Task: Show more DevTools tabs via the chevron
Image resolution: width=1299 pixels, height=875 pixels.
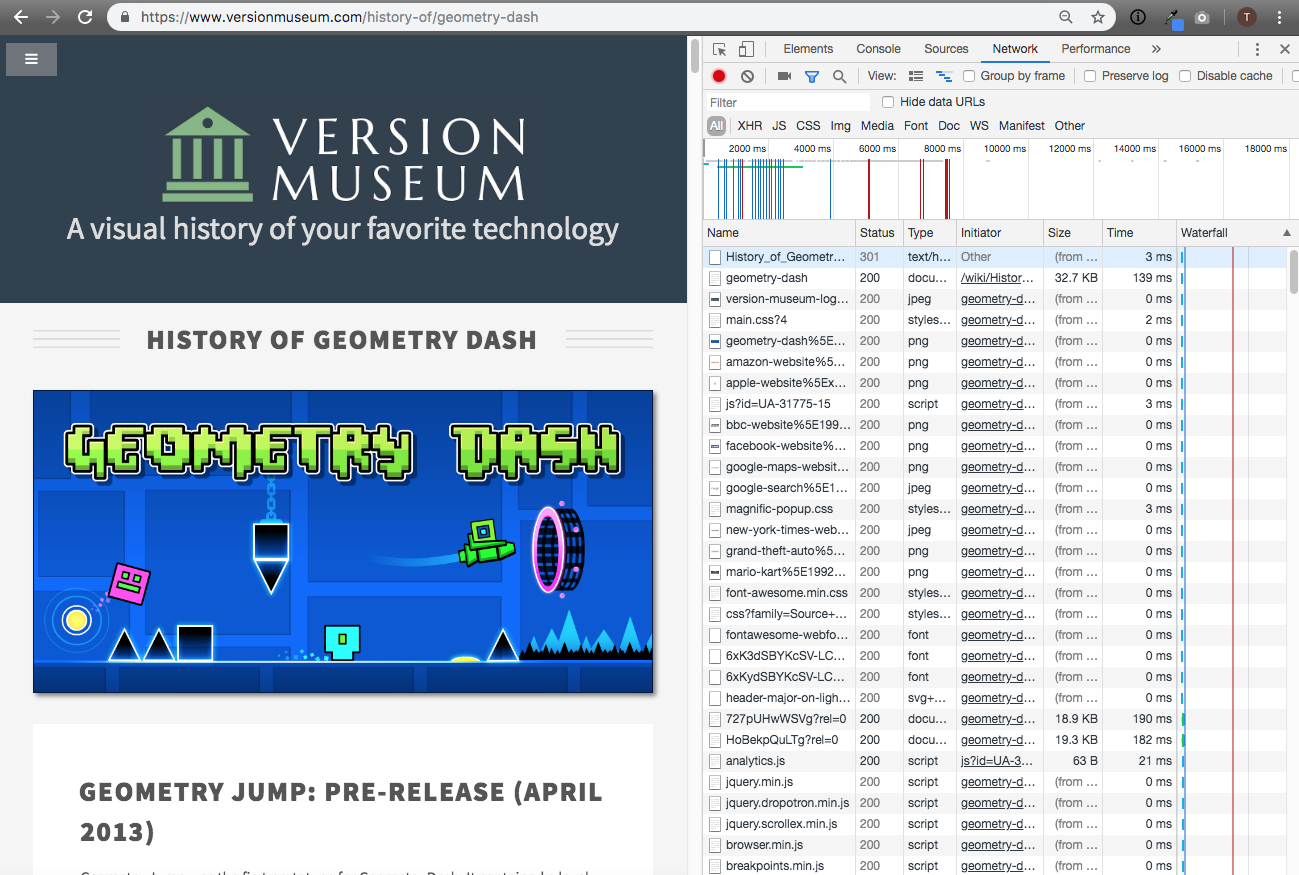Action: click(x=1156, y=49)
